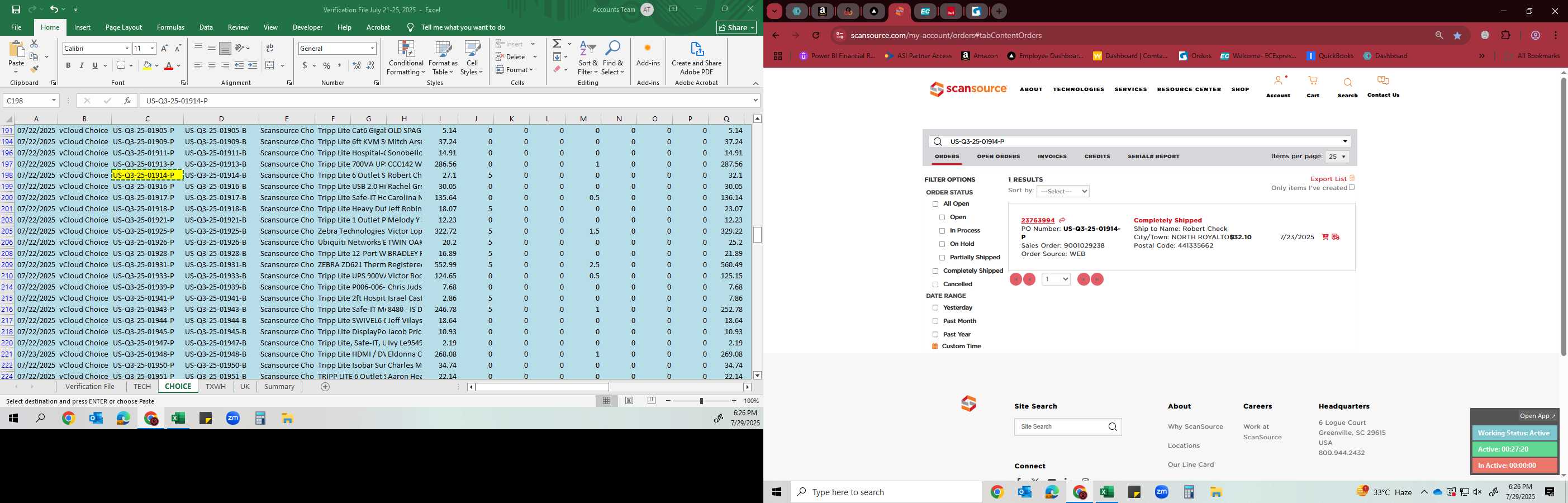Check the In Process filter

coord(942,231)
